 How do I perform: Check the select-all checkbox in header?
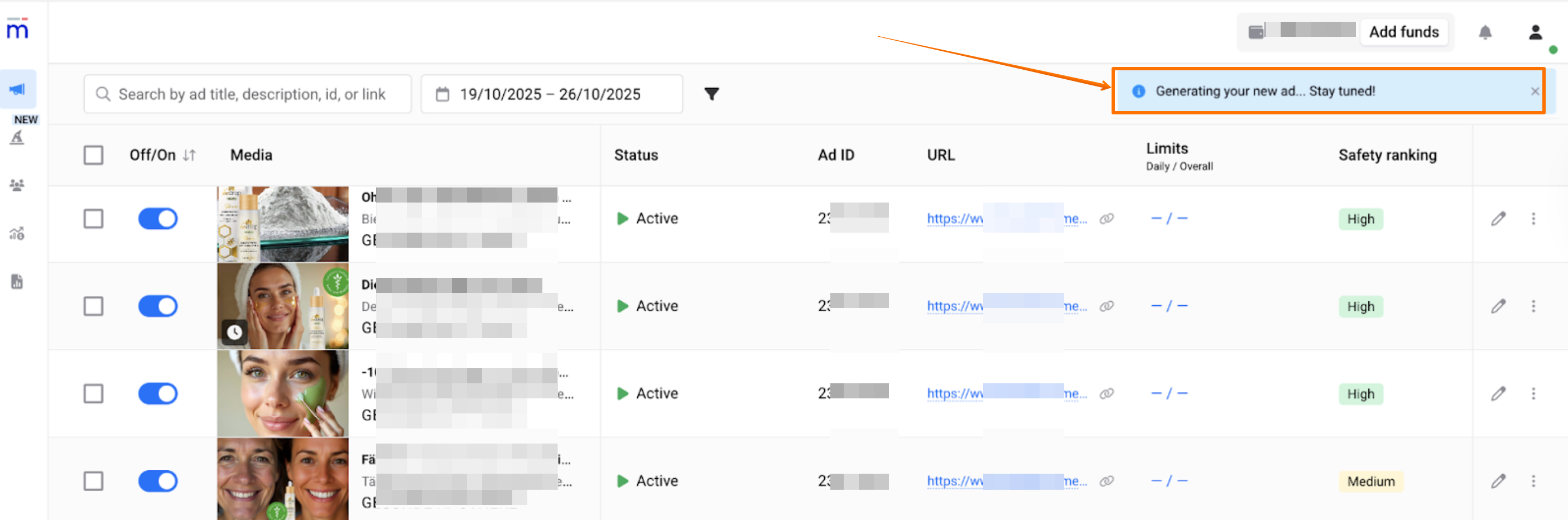[x=93, y=155]
